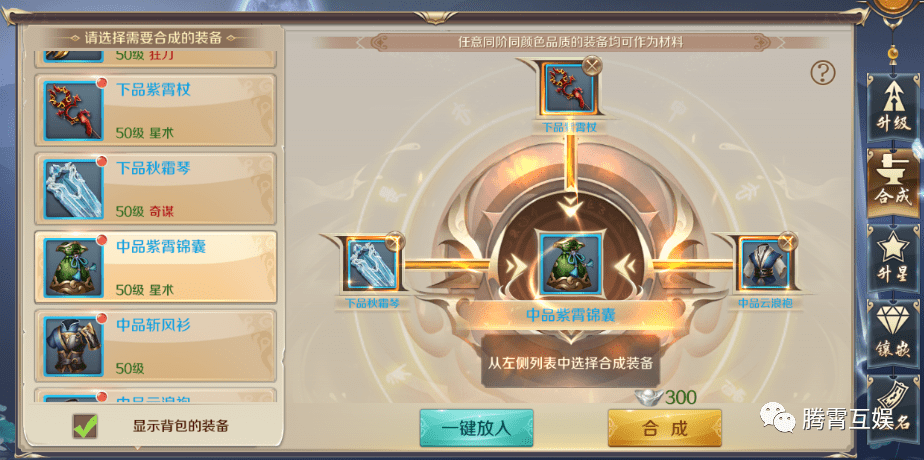Remove 下品紫霄杖 from top material slot

pyautogui.click(x=592, y=64)
